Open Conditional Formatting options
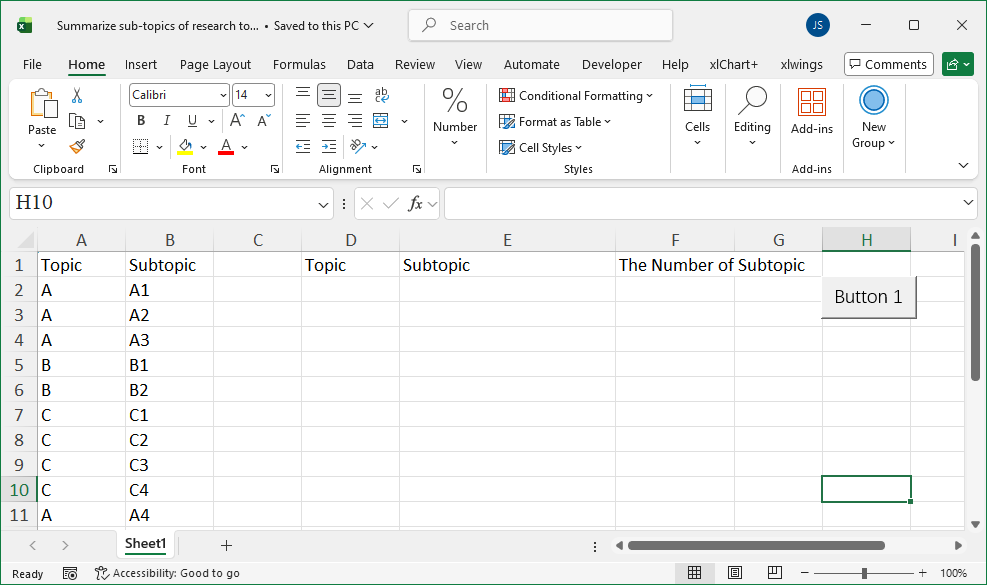 pos(577,95)
